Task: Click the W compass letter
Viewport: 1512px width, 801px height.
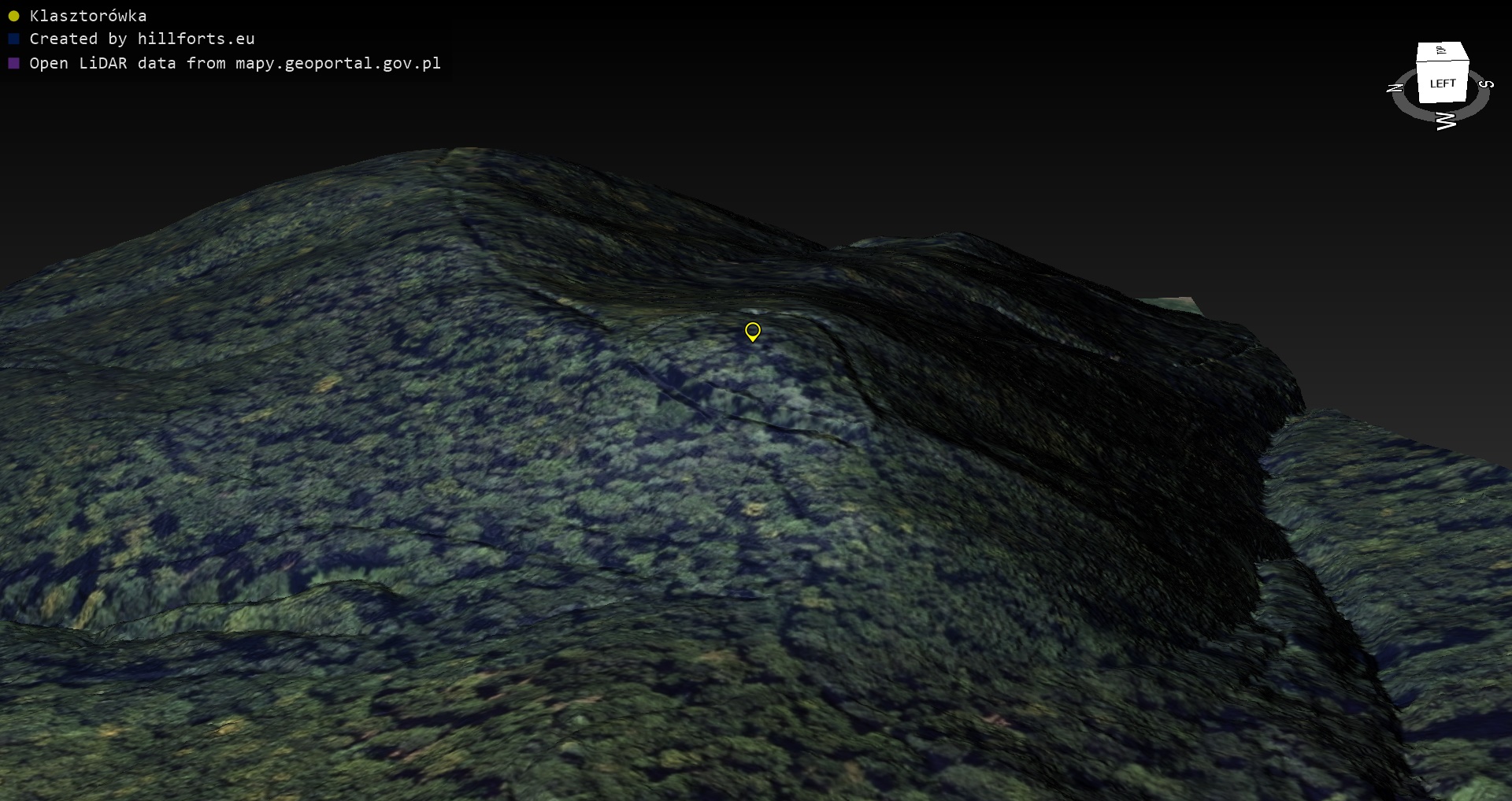Action: tap(1446, 121)
